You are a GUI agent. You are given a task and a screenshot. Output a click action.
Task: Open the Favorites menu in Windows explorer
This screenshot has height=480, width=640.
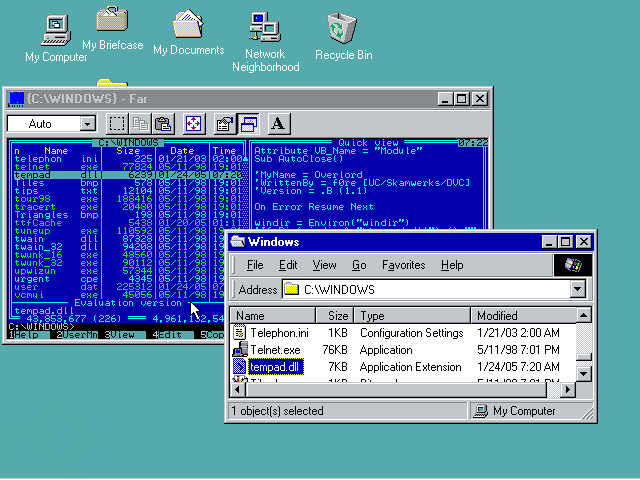404,265
